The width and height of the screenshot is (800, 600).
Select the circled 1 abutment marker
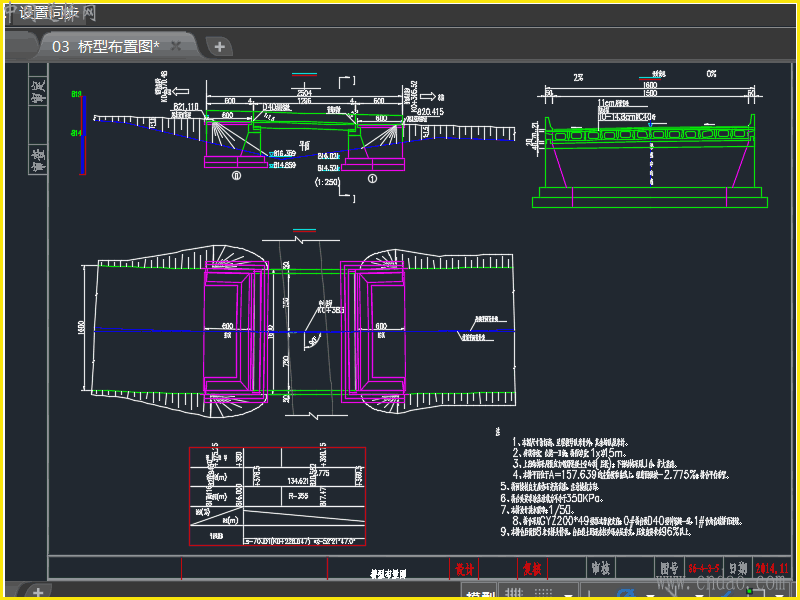click(372, 179)
